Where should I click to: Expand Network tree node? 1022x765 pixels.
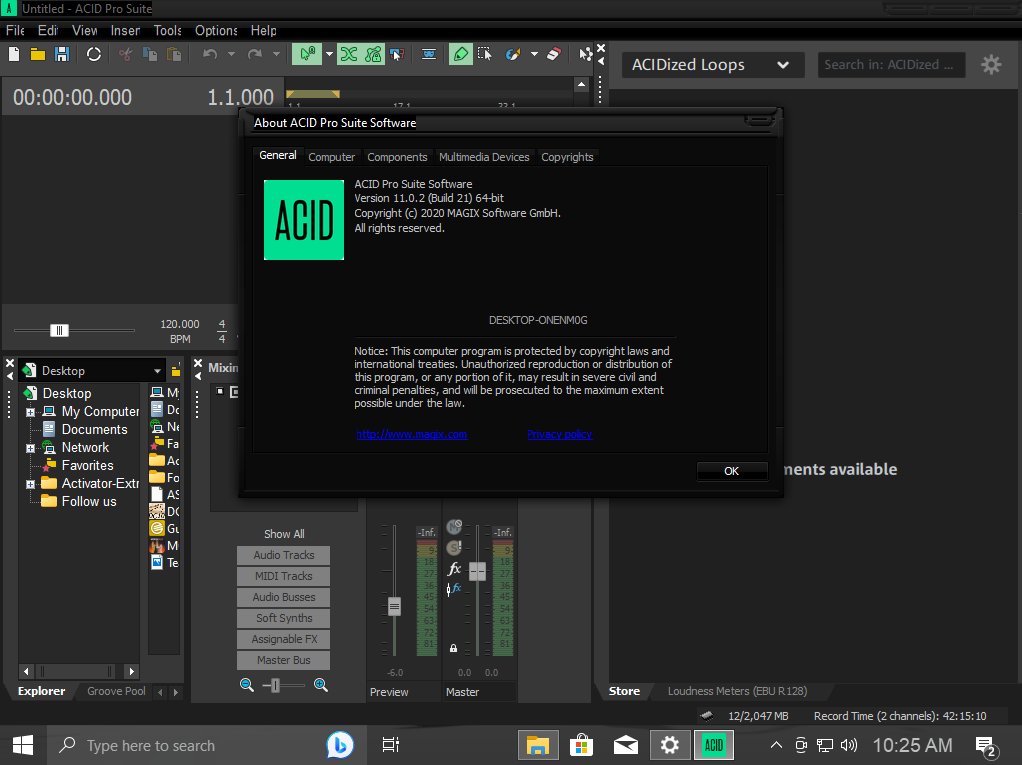click(x=30, y=448)
